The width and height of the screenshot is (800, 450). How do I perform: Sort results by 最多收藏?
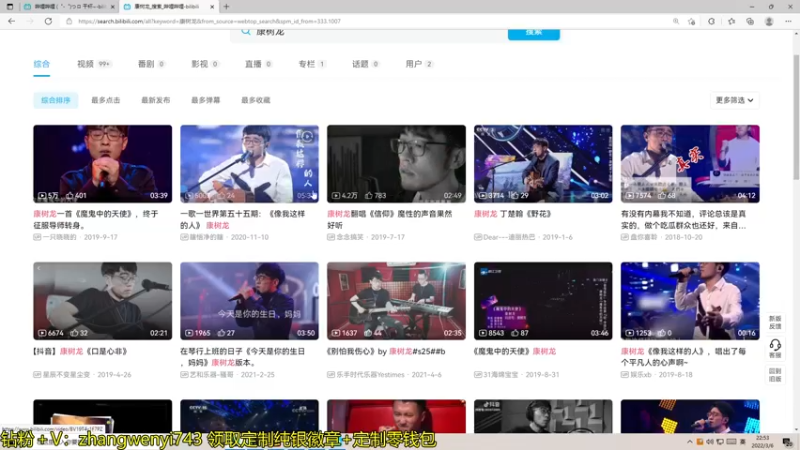click(256, 101)
